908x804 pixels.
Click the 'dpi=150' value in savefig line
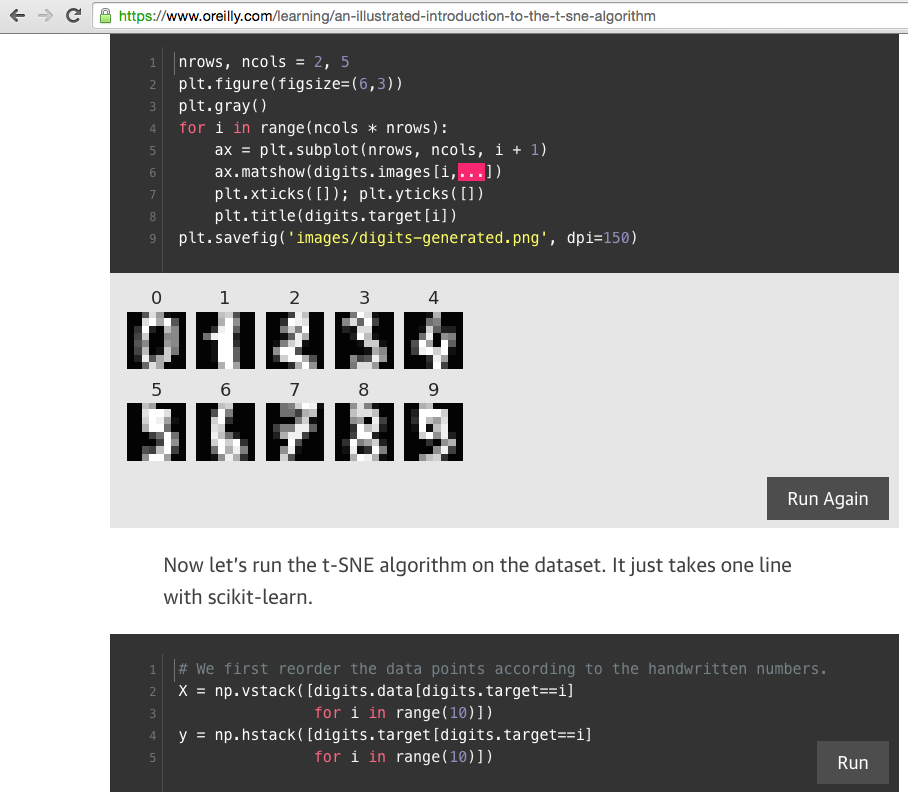(x=598, y=238)
